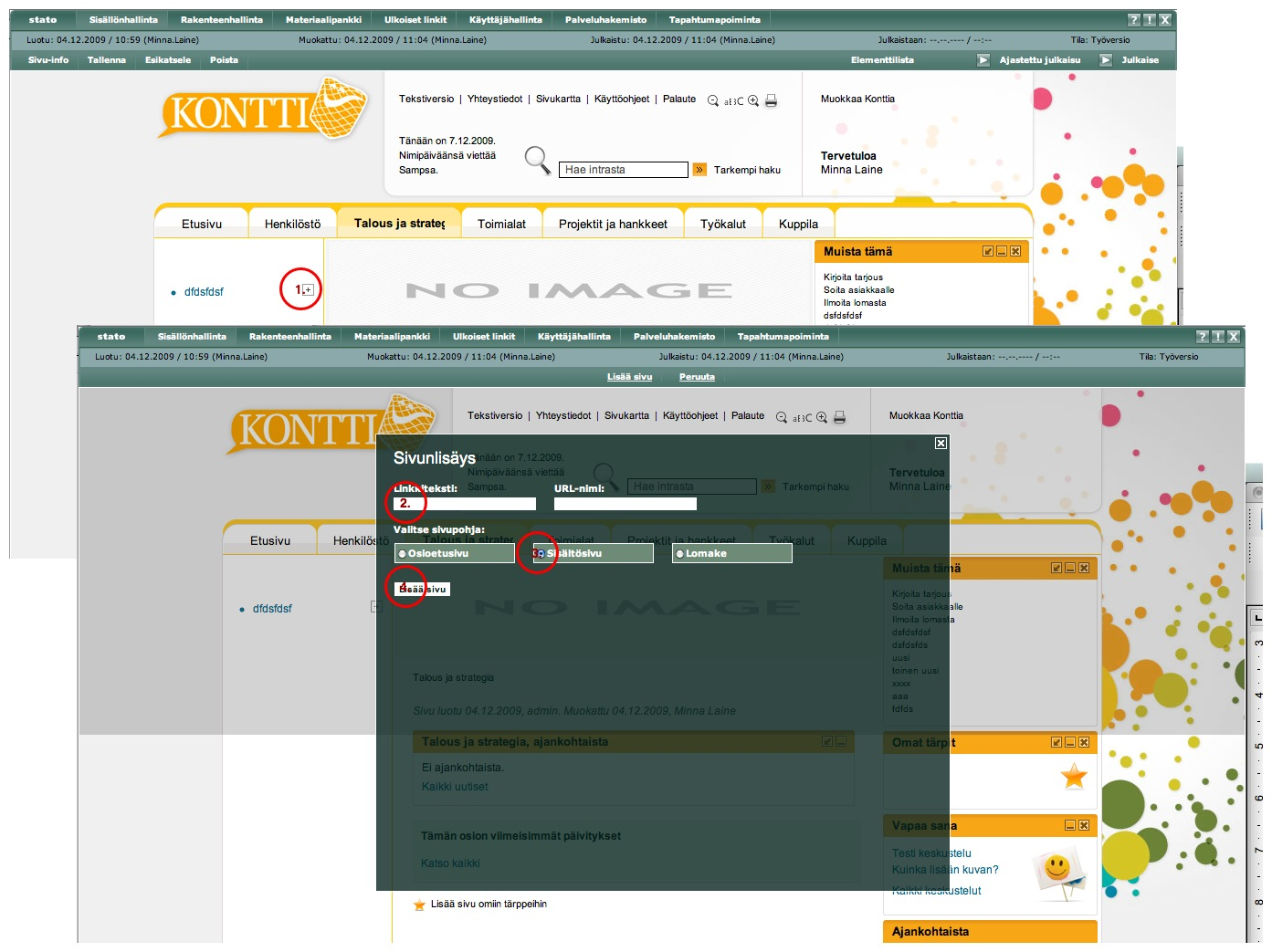The width and height of the screenshot is (1272, 952).
Task: Open the Kuppila tab in back window
Action: (798, 224)
